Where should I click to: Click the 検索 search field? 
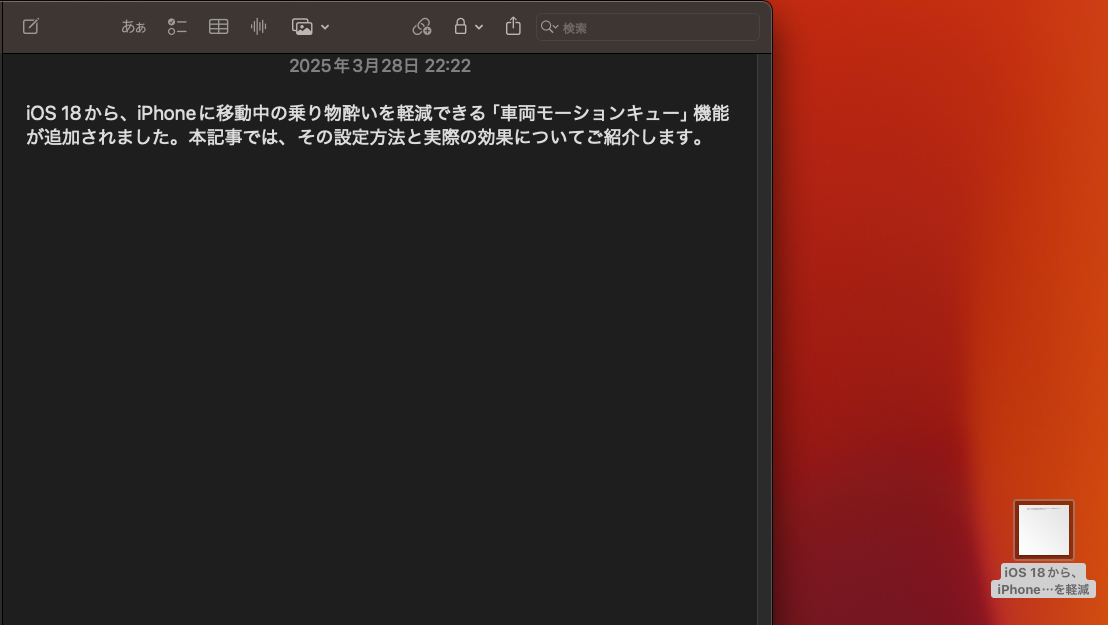pyautogui.click(x=648, y=28)
